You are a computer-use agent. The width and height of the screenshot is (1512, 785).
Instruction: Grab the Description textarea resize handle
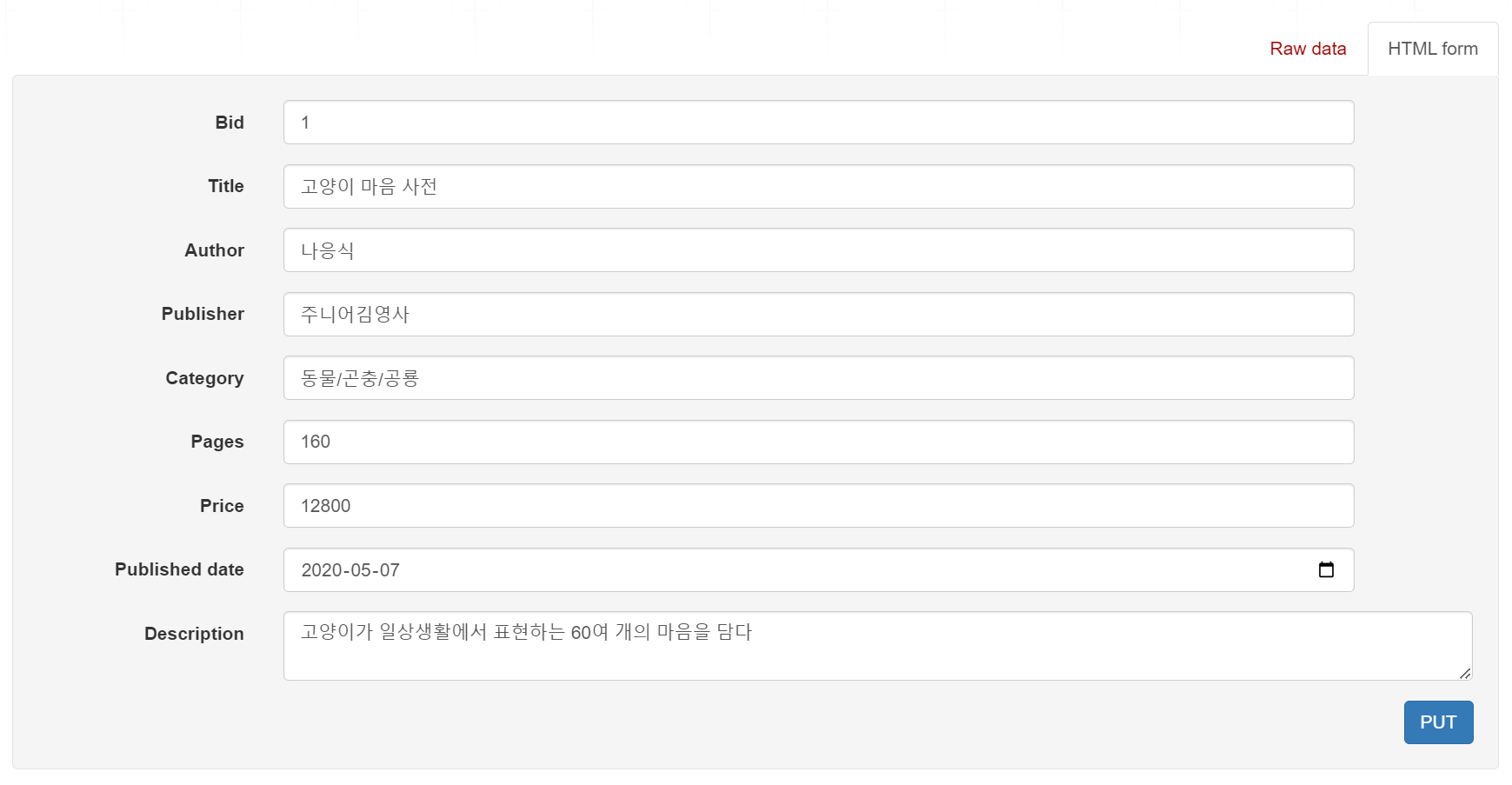(x=1465, y=673)
